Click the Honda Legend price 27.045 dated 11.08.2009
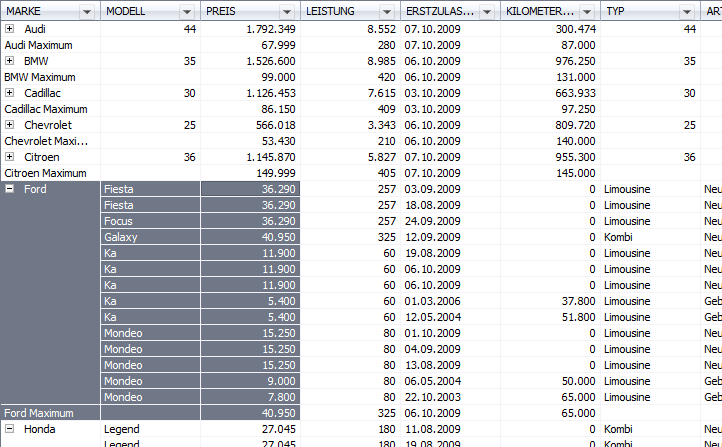The image size is (722, 447). tap(279, 429)
